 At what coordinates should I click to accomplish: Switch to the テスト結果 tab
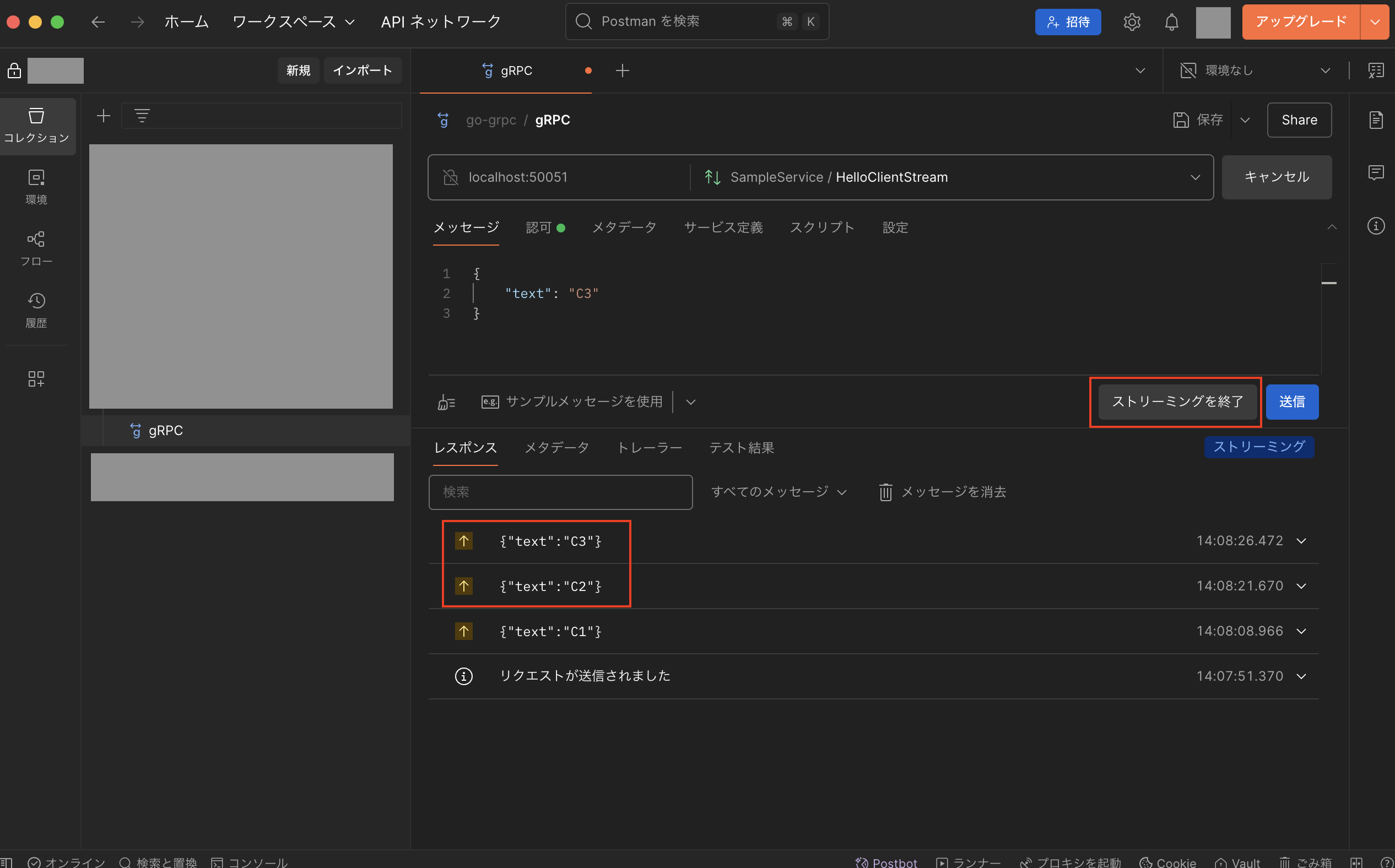742,448
